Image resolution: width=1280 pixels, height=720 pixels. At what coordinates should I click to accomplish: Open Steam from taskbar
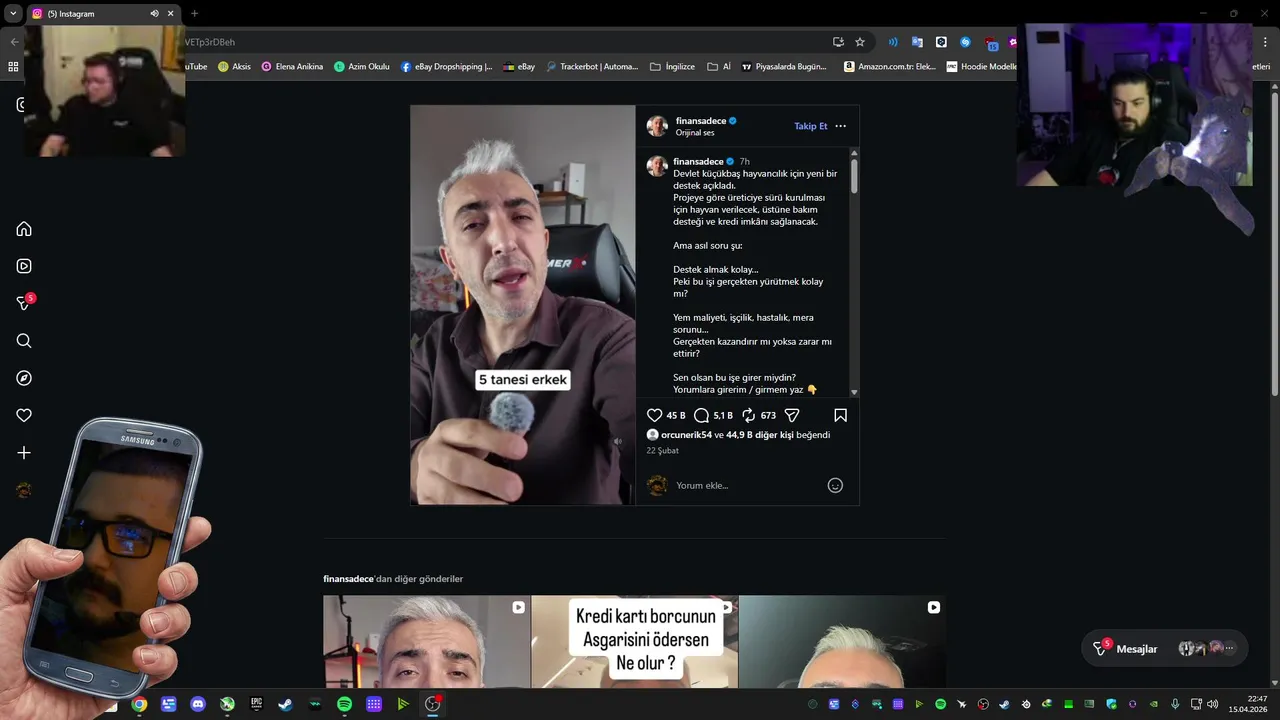[x=286, y=704]
